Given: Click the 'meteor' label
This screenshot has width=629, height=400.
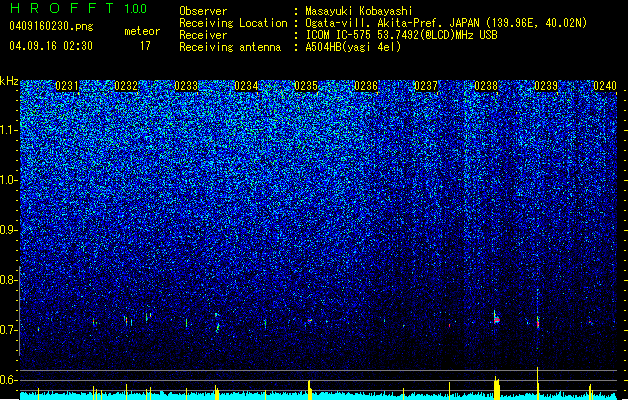Looking at the screenshot, I should pyautogui.click(x=142, y=31).
